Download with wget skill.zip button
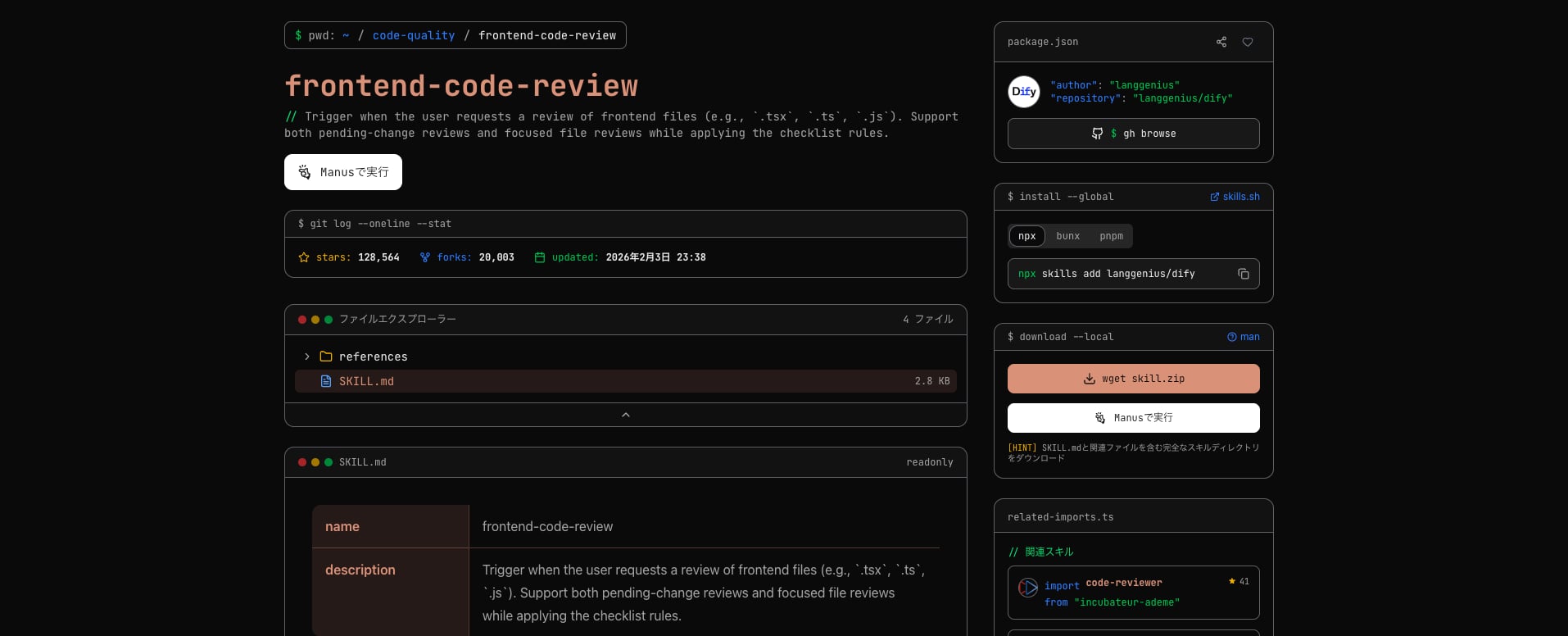 click(x=1133, y=379)
